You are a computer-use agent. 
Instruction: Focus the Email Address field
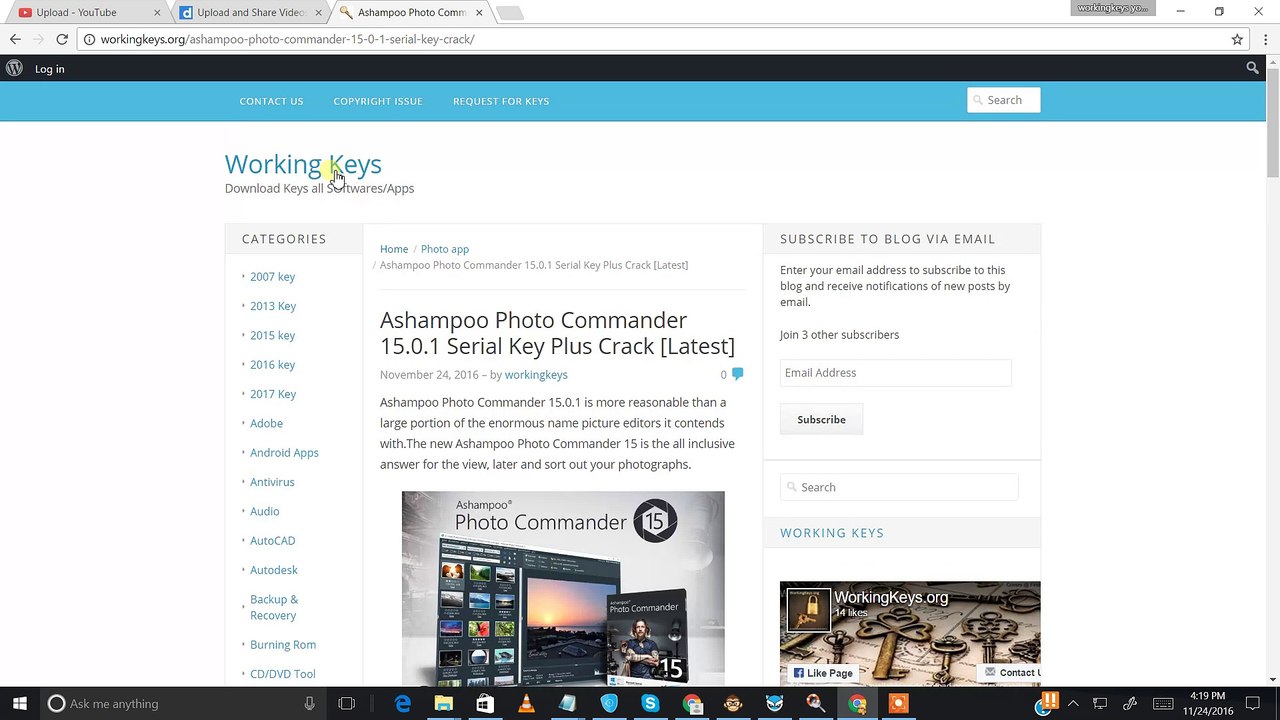pyautogui.click(x=895, y=373)
